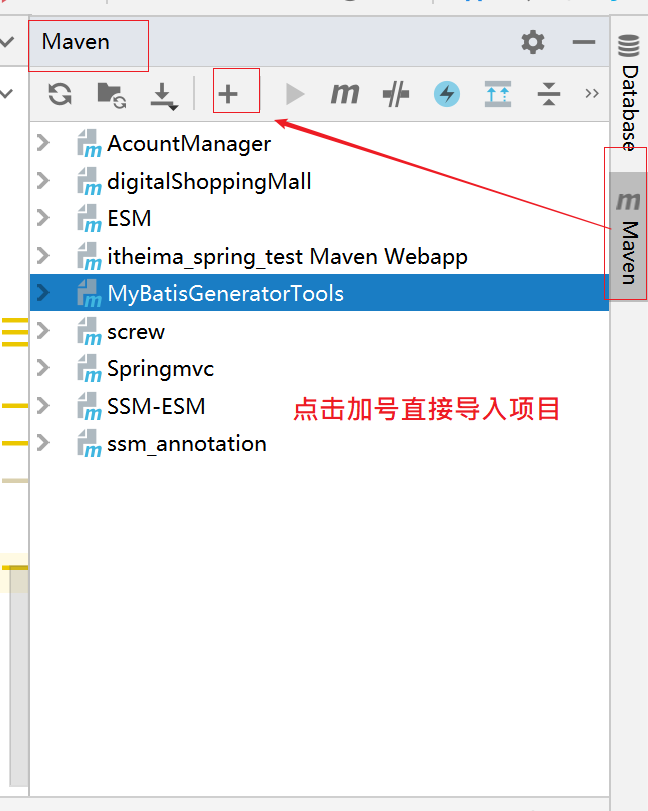This screenshot has height=811, width=648.
Task: Hide the Maven tool window
Action: (584, 42)
